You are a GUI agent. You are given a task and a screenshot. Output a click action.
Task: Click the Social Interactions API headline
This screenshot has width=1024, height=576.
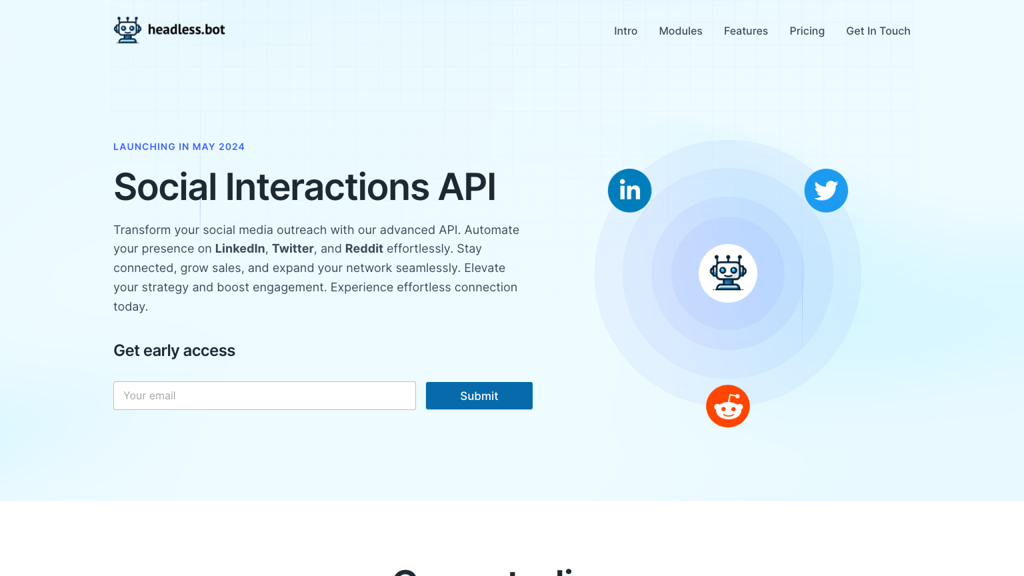305,187
